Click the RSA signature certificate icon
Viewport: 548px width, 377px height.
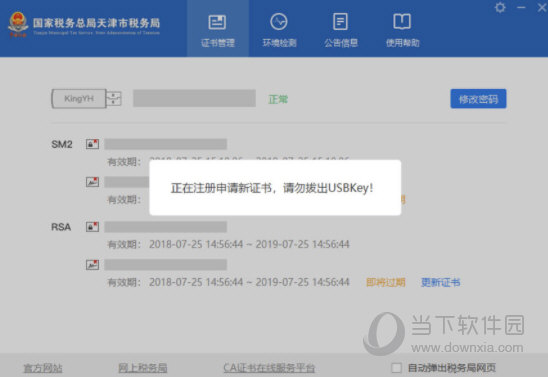pyautogui.click(x=93, y=264)
